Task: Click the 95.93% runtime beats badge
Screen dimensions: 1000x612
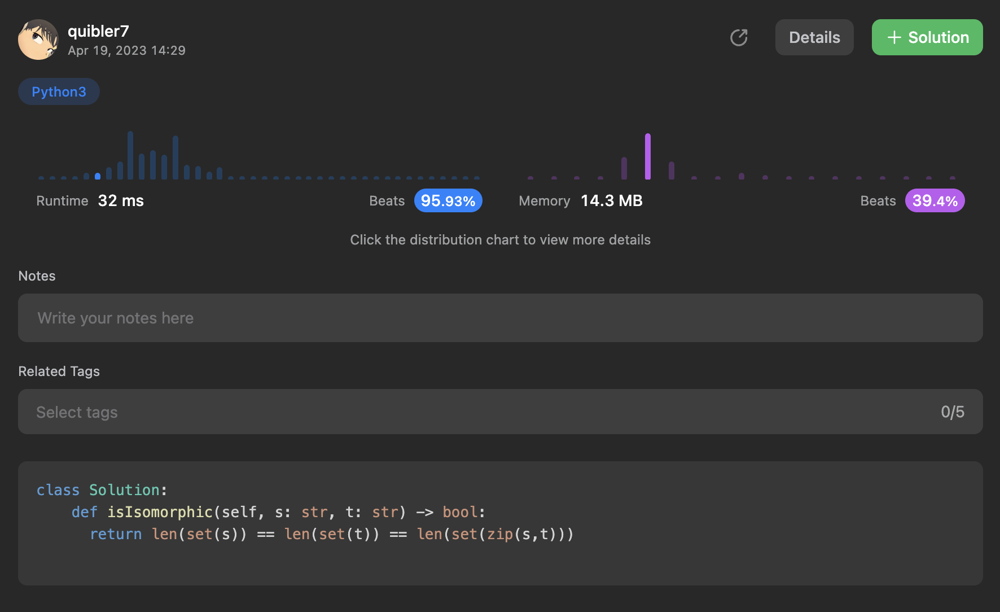Action: point(448,201)
